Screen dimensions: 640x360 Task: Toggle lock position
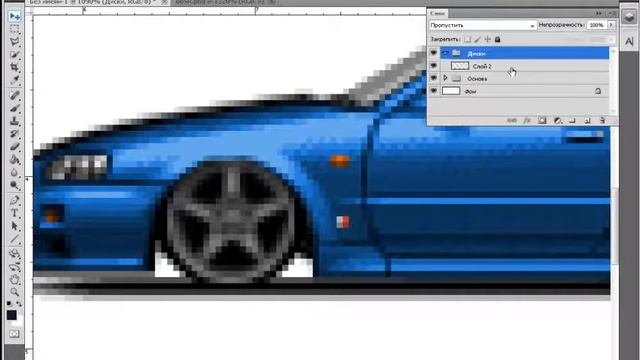click(x=487, y=39)
